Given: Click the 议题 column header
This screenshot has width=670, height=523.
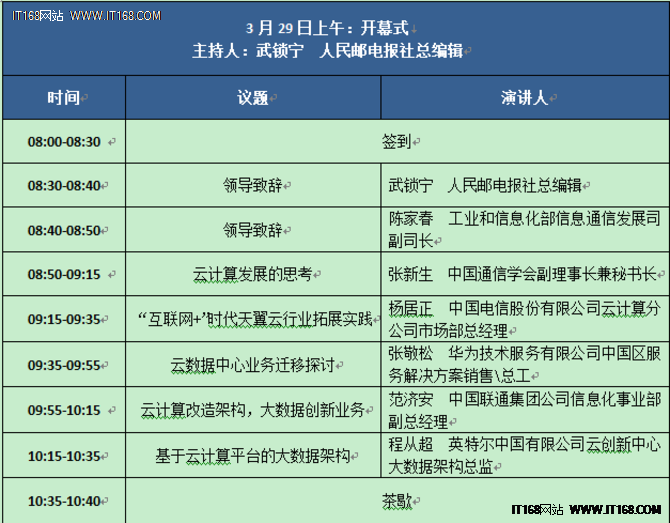Looking at the screenshot, I should point(252,98).
